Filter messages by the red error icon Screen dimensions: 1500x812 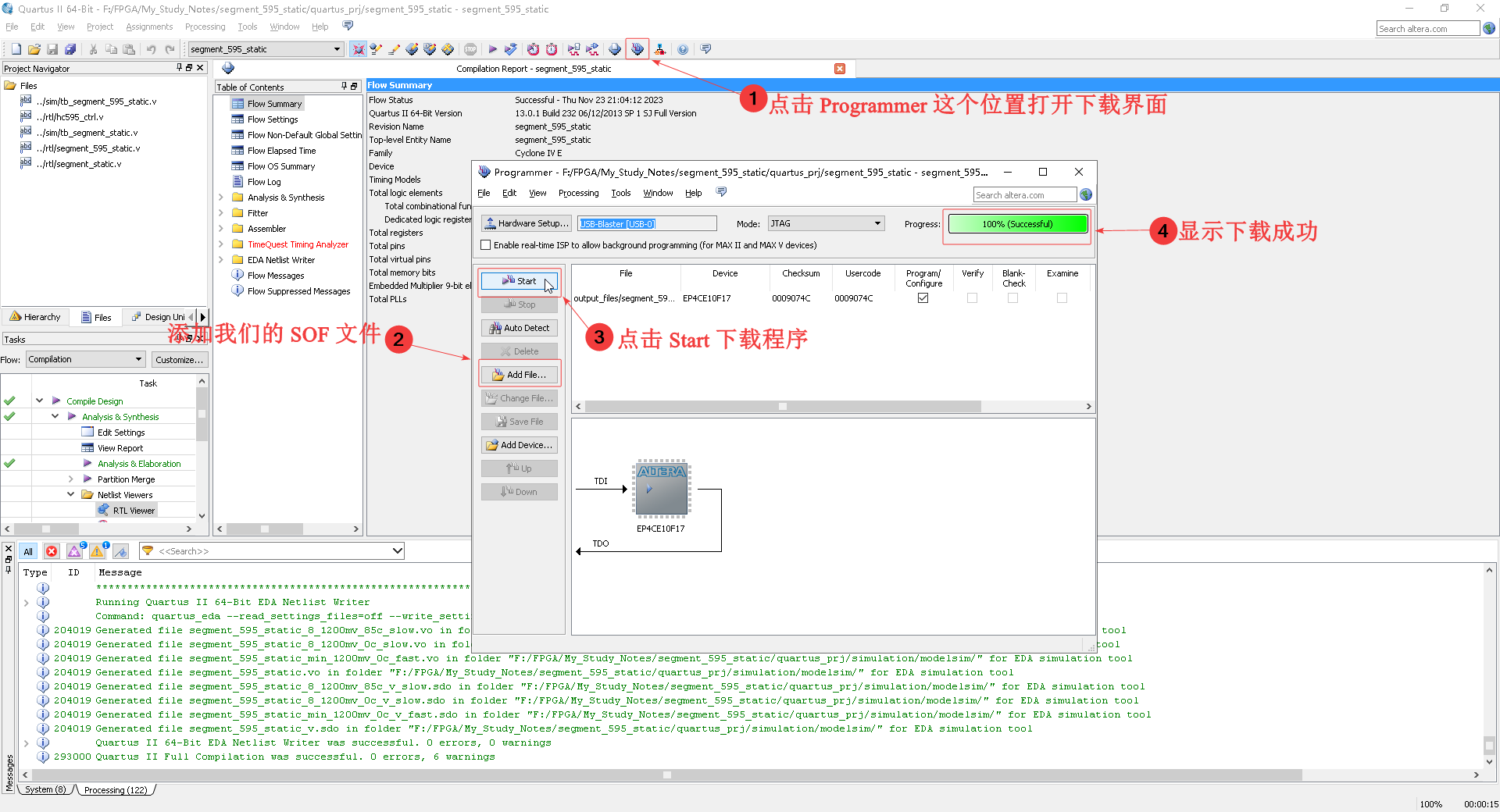pos(52,551)
